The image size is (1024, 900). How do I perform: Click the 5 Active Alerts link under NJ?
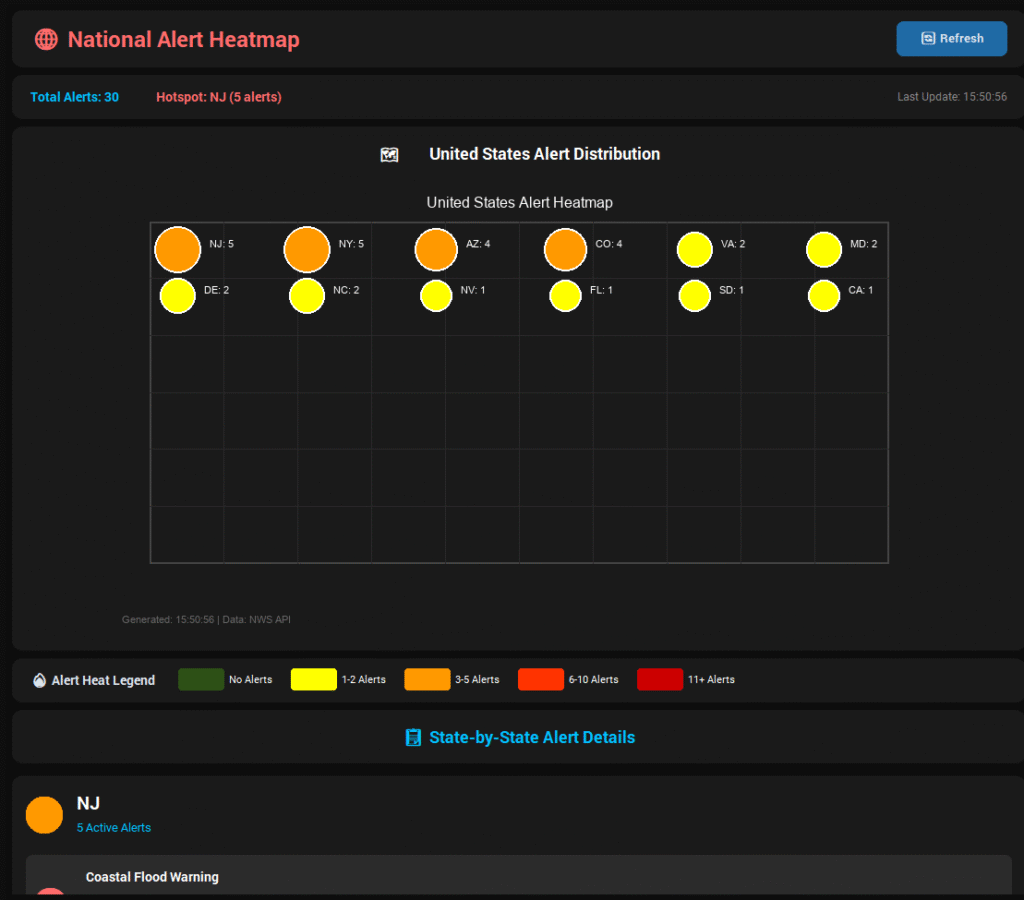[x=114, y=828]
